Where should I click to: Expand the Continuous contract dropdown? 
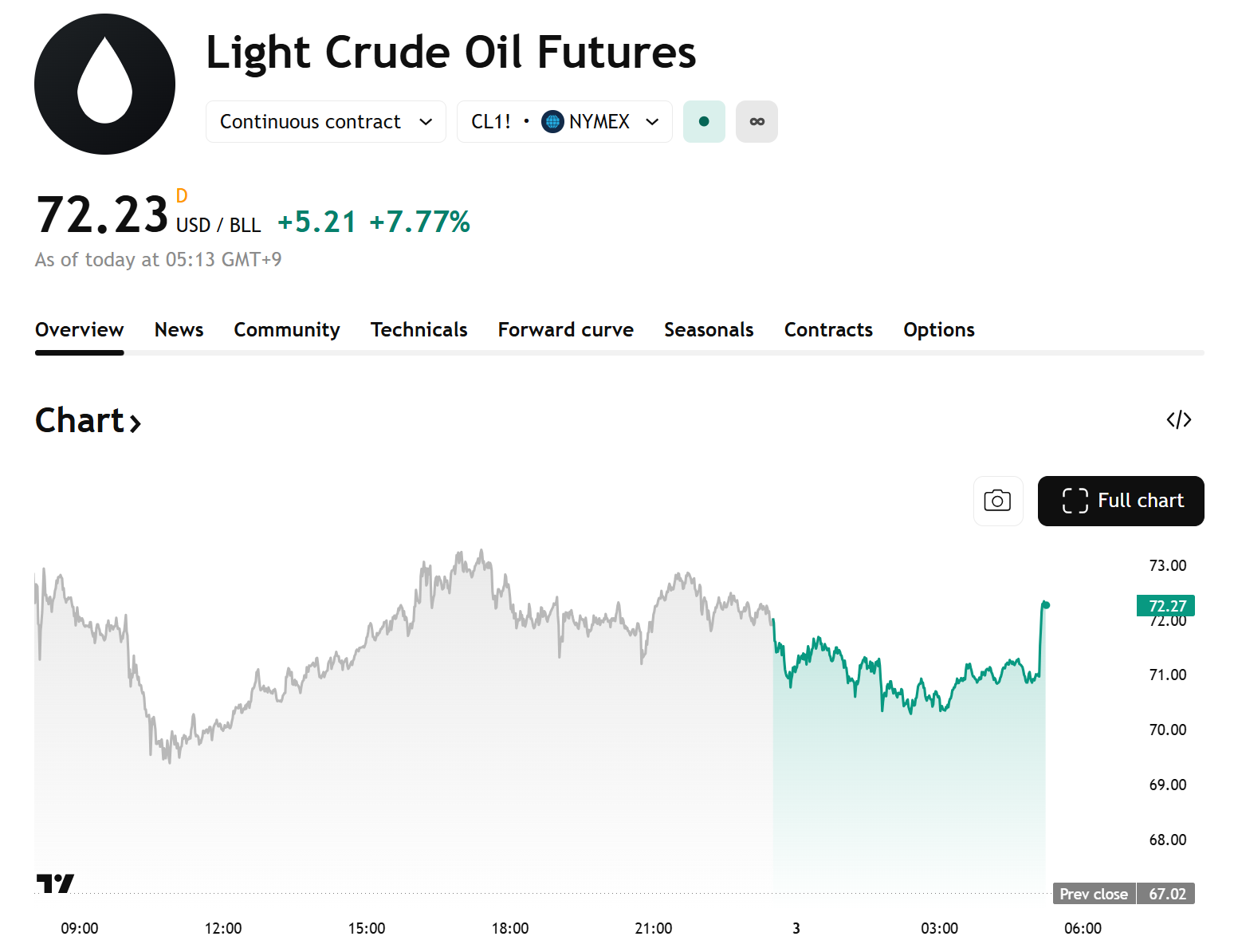pos(325,122)
